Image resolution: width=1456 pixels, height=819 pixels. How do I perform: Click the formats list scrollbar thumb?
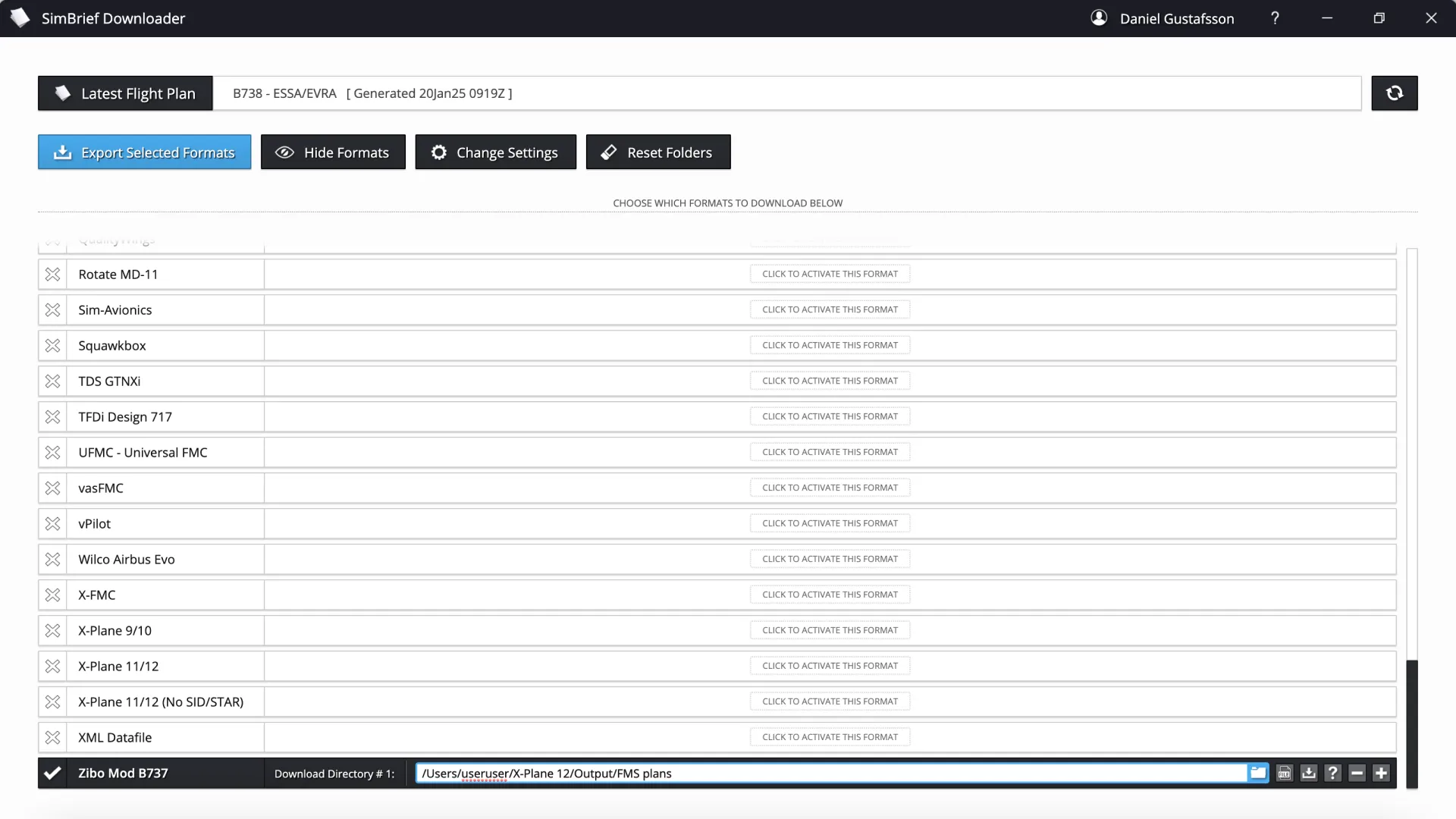coord(1411,723)
